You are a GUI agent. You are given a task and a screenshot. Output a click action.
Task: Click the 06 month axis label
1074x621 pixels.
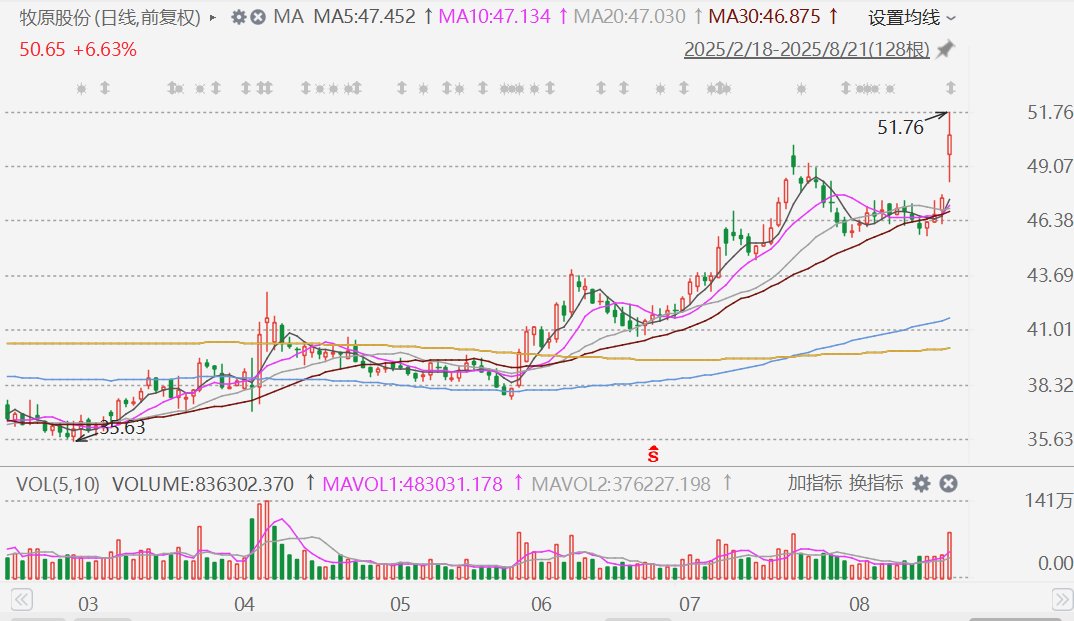click(541, 604)
